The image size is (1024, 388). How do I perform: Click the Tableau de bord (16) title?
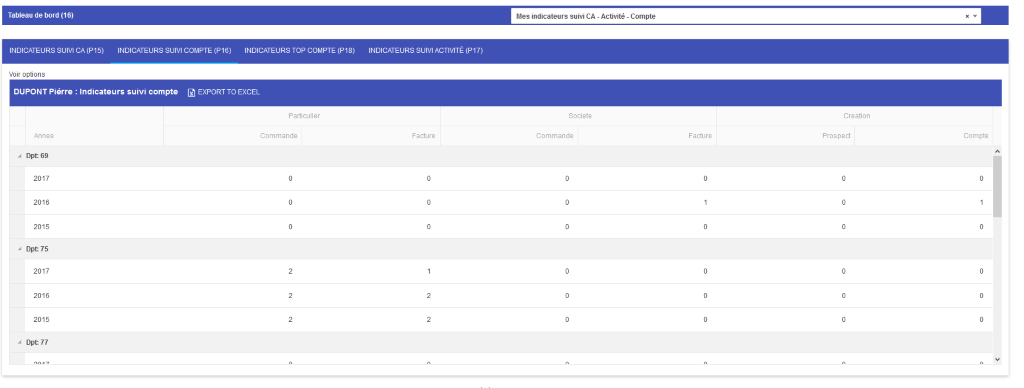[x=40, y=15]
